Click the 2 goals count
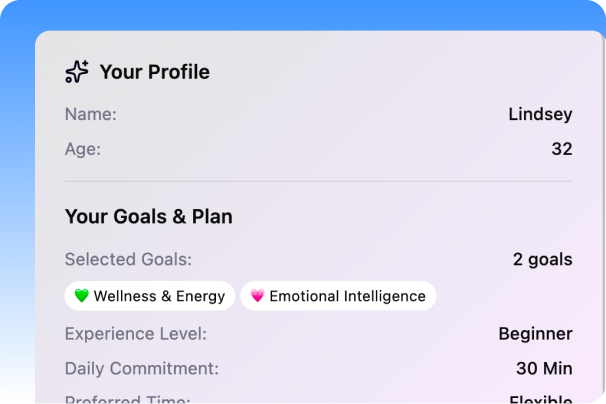This screenshot has width=606, height=404. tap(542, 259)
